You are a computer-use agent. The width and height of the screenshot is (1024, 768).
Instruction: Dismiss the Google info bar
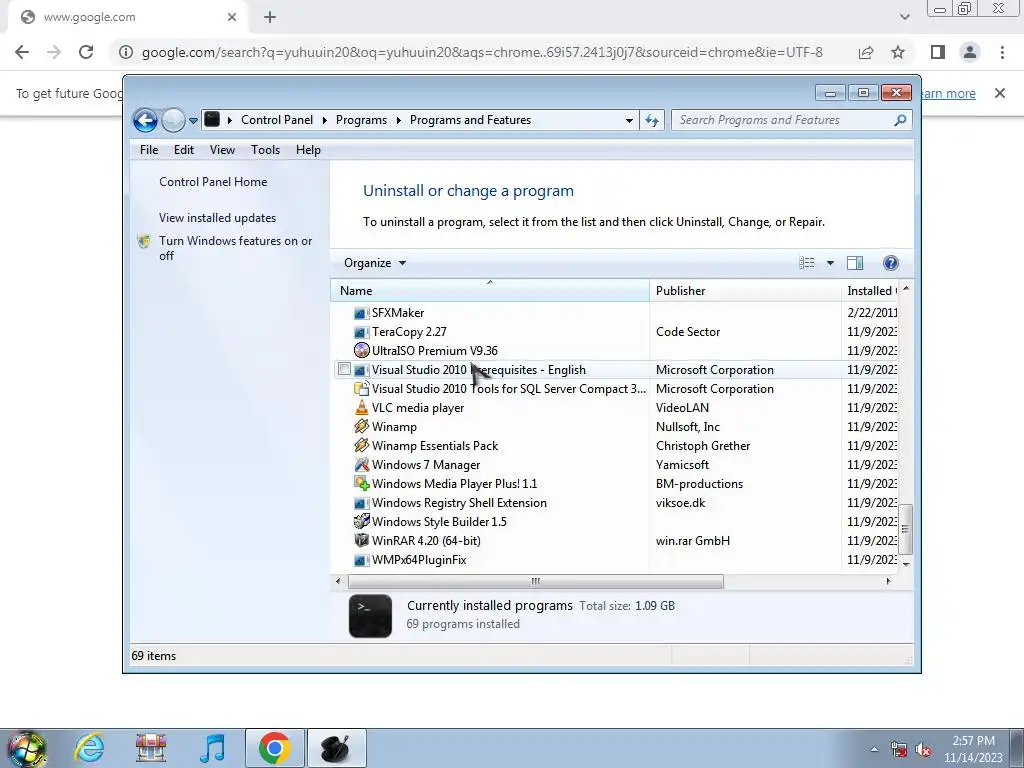coord(1000,93)
